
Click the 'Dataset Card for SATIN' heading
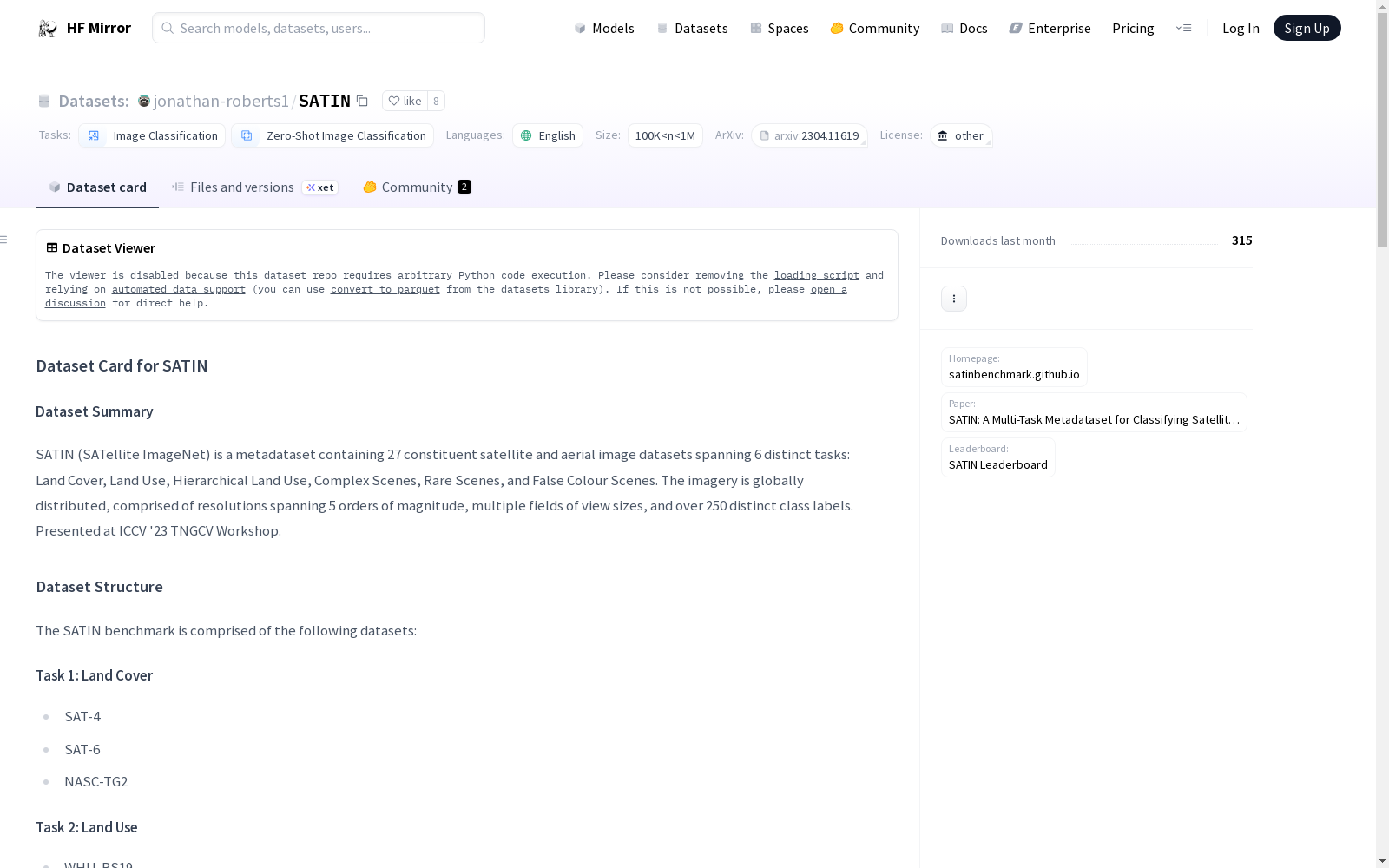point(122,365)
